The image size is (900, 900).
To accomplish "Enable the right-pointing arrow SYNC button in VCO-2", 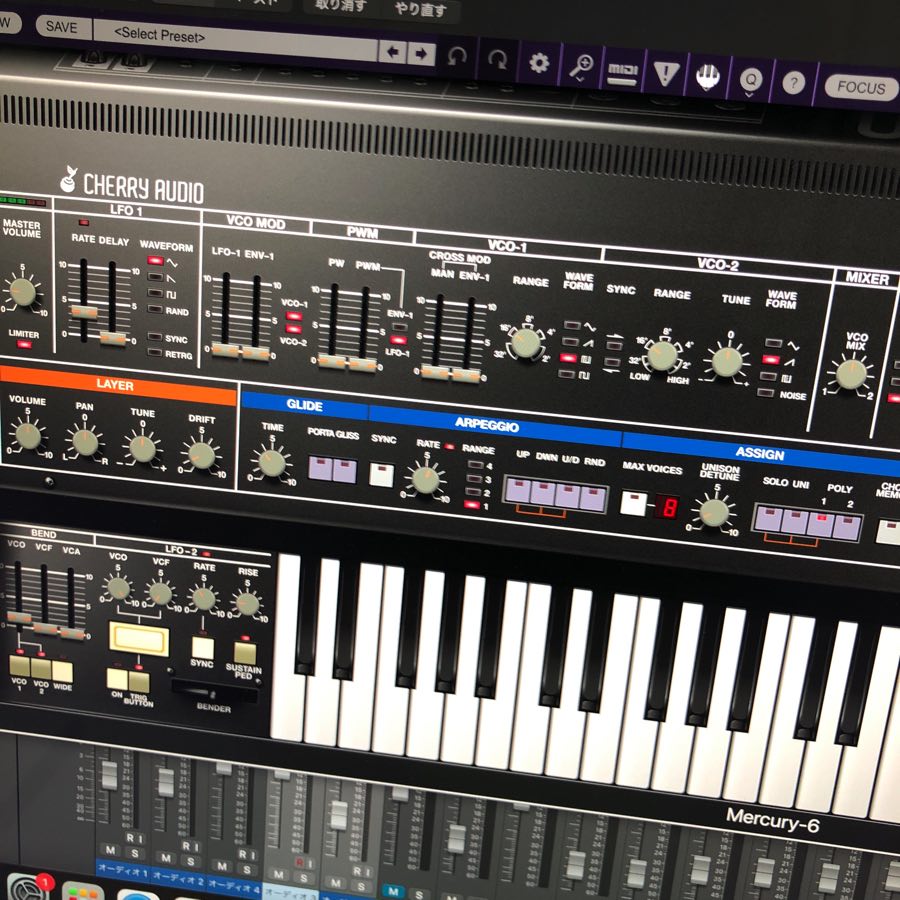I will pyautogui.click(x=614, y=345).
